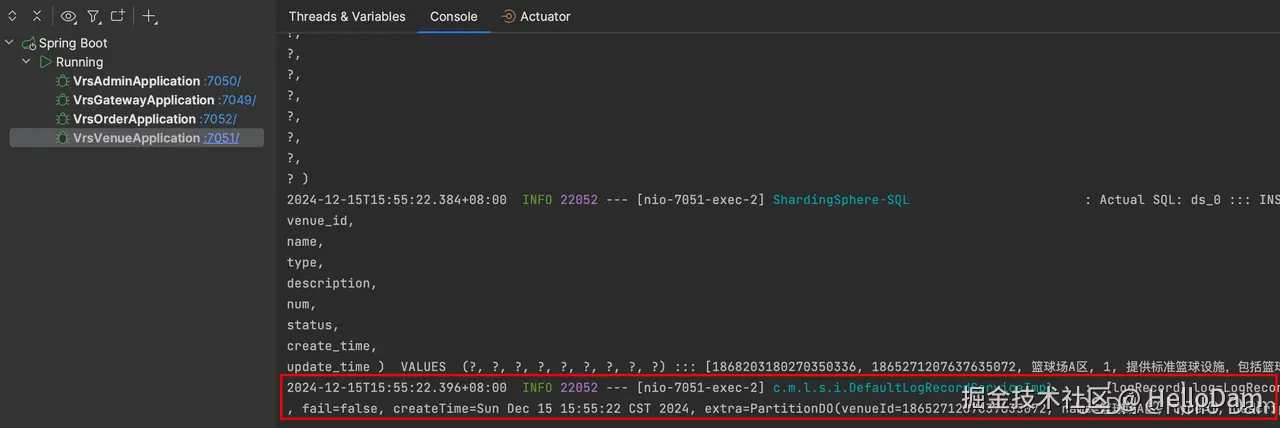Click the Open in New Tab icon

click(x=118, y=16)
